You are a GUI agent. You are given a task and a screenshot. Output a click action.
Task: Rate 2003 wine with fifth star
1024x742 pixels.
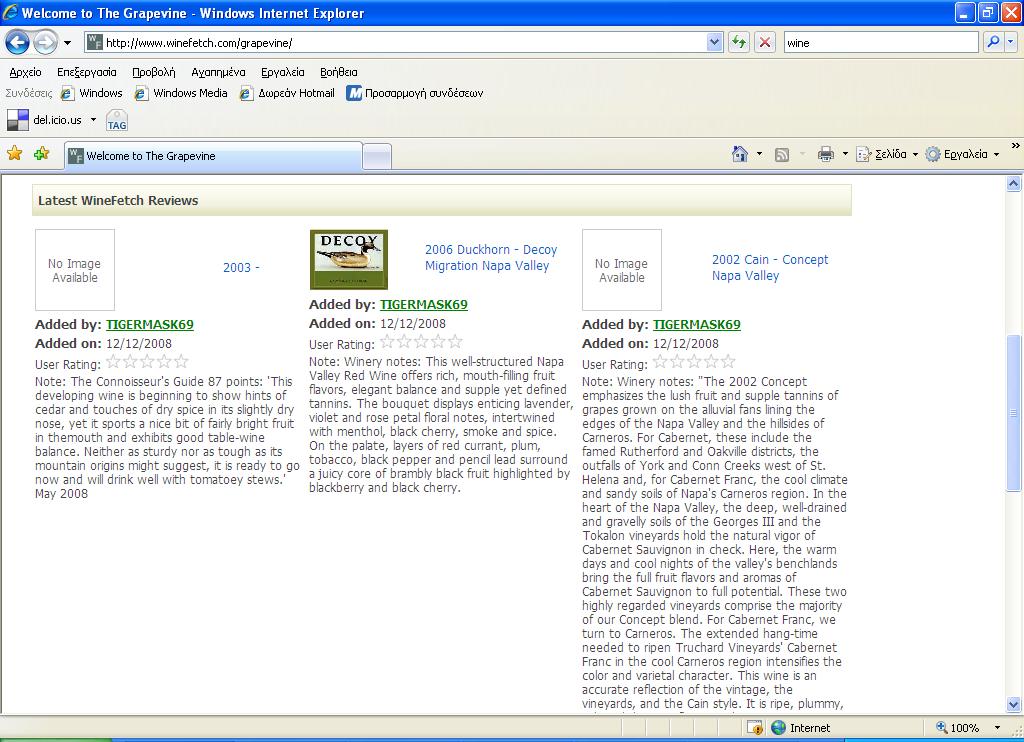coord(182,361)
